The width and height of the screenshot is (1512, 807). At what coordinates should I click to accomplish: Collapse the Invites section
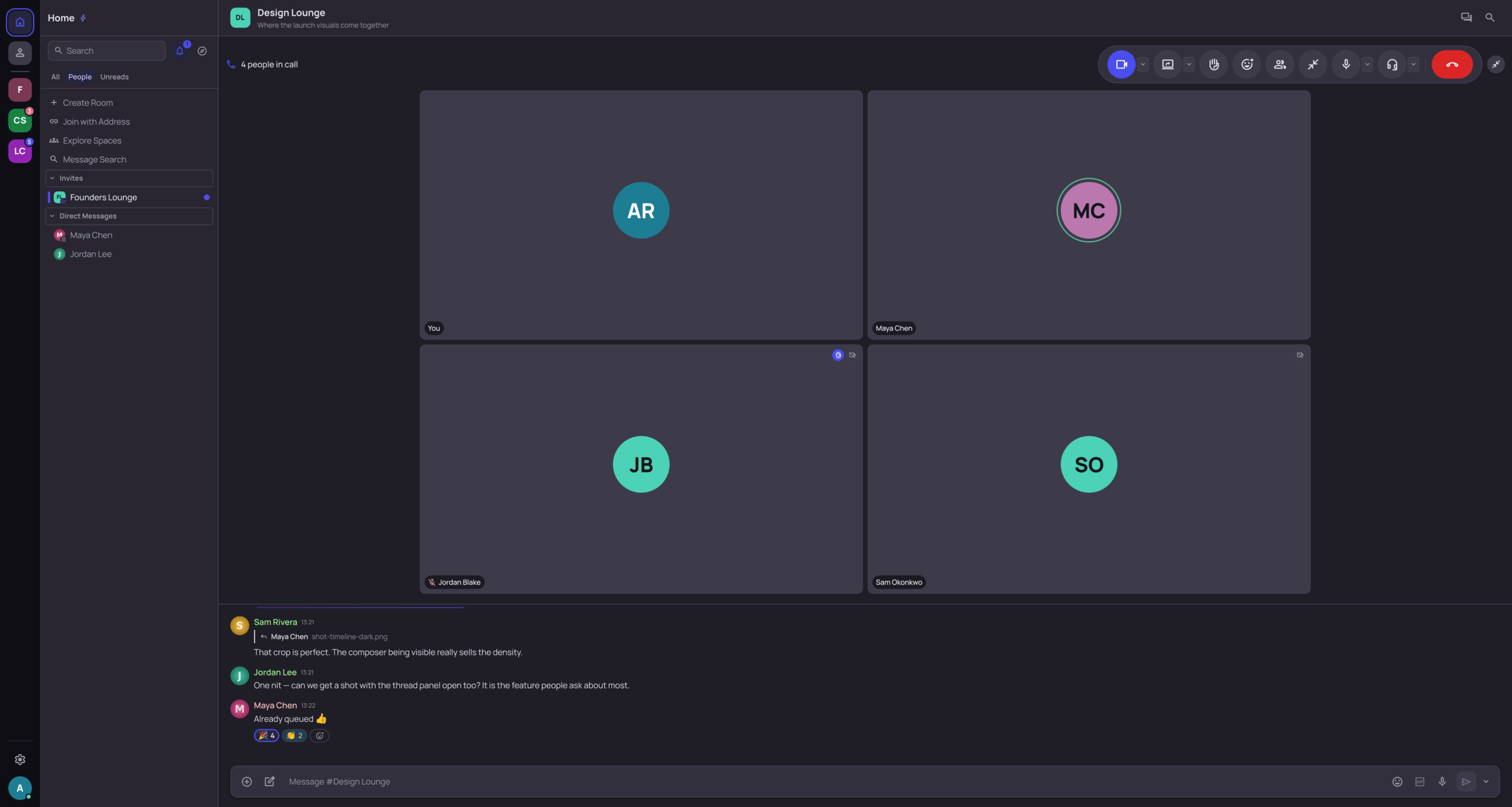[130, 178]
